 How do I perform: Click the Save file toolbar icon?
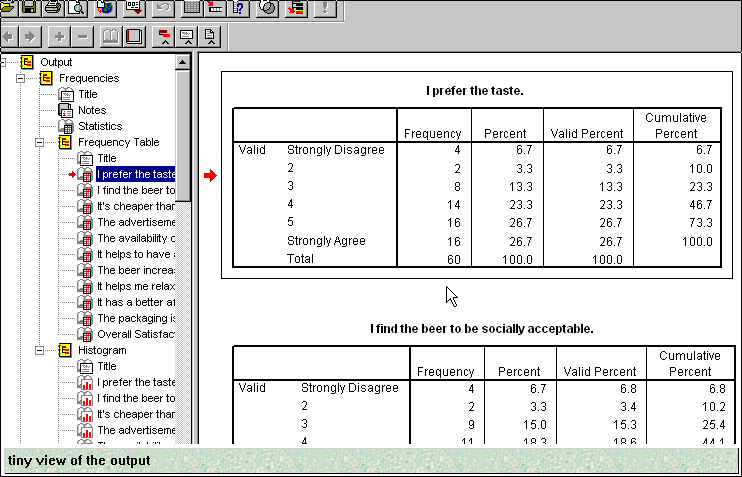[x=29, y=8]
